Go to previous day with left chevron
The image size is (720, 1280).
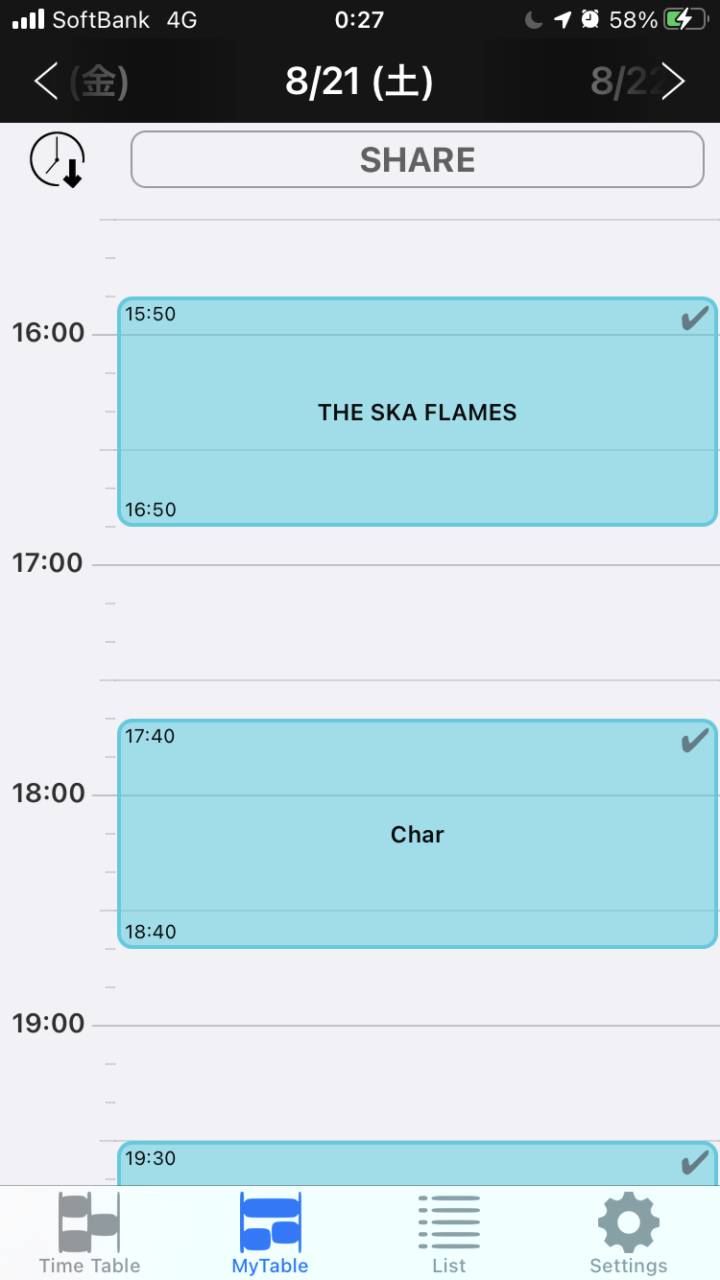(46, 81)
